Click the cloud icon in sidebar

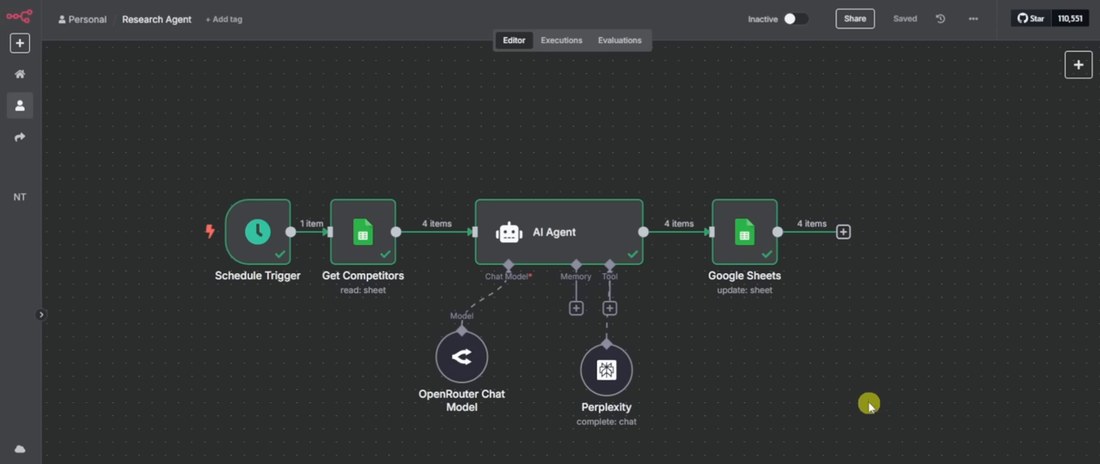click(x=20, y=449)
